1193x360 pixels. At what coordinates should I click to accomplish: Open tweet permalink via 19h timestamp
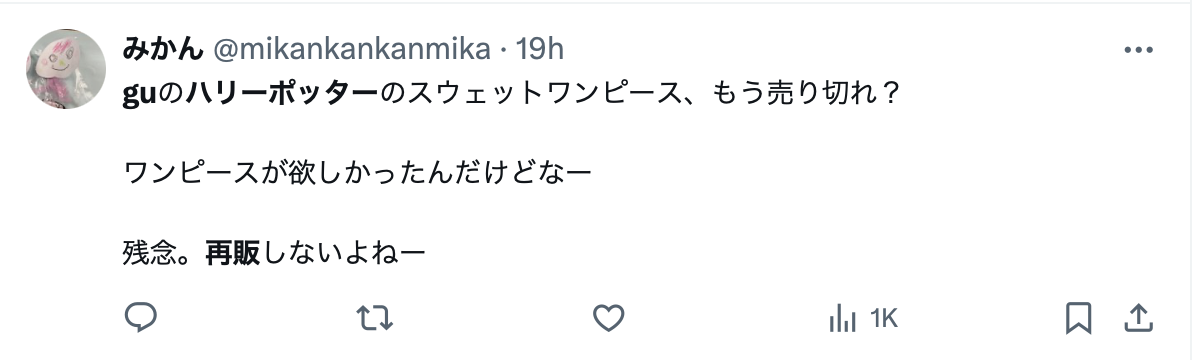click(x=540, y=49)
